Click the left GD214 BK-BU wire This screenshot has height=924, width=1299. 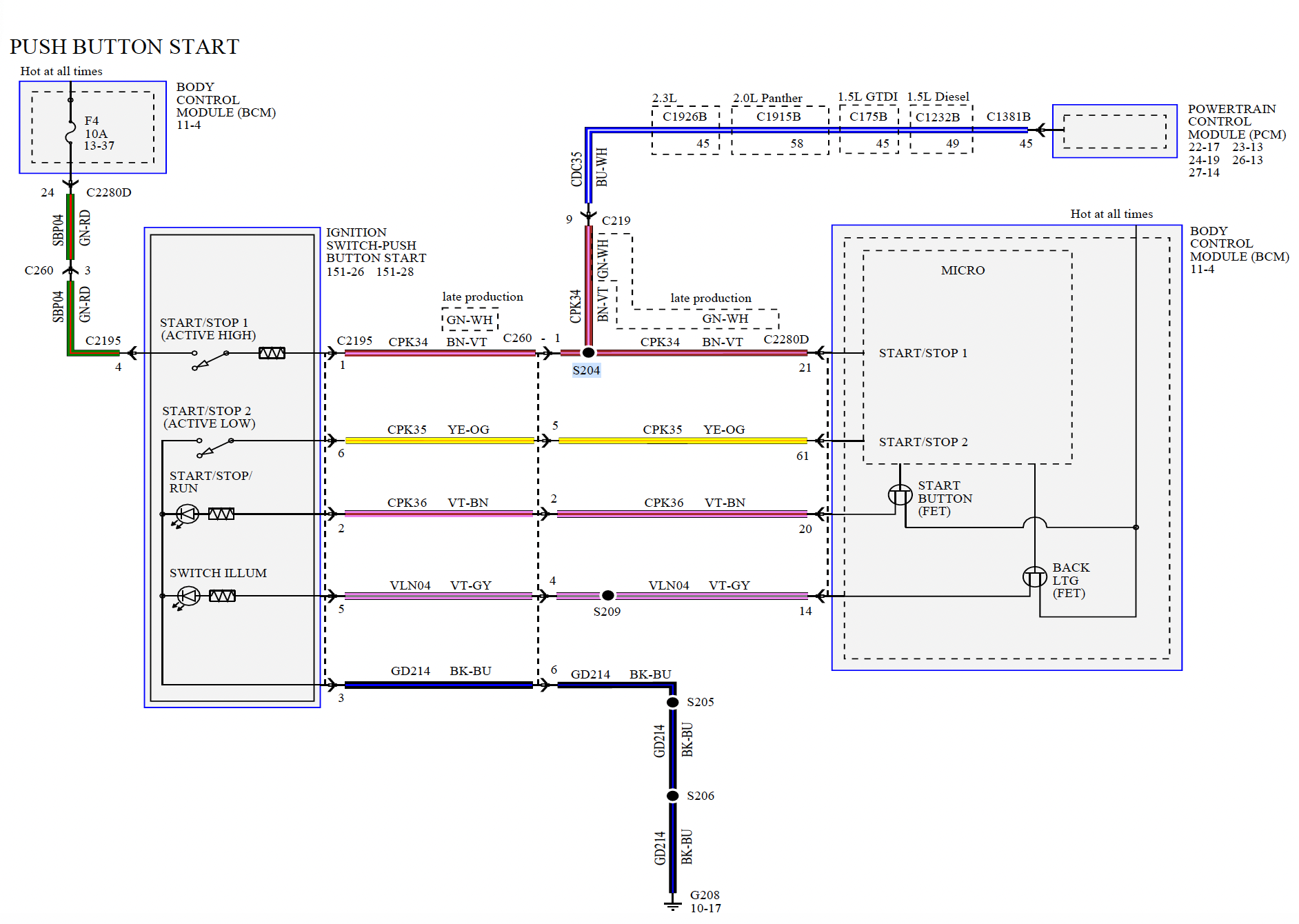(x=439, y=685)
